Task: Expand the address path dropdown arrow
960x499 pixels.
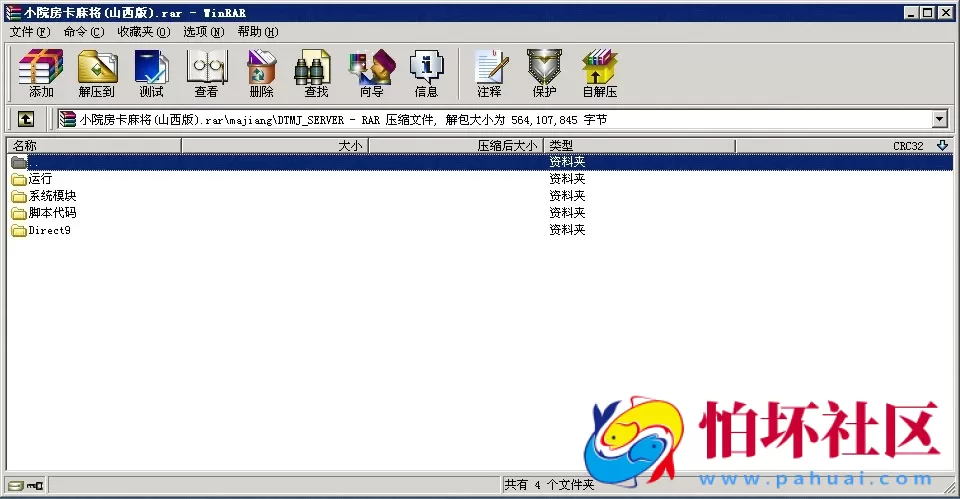Action: pyautogui.click(x=939, y=120)
